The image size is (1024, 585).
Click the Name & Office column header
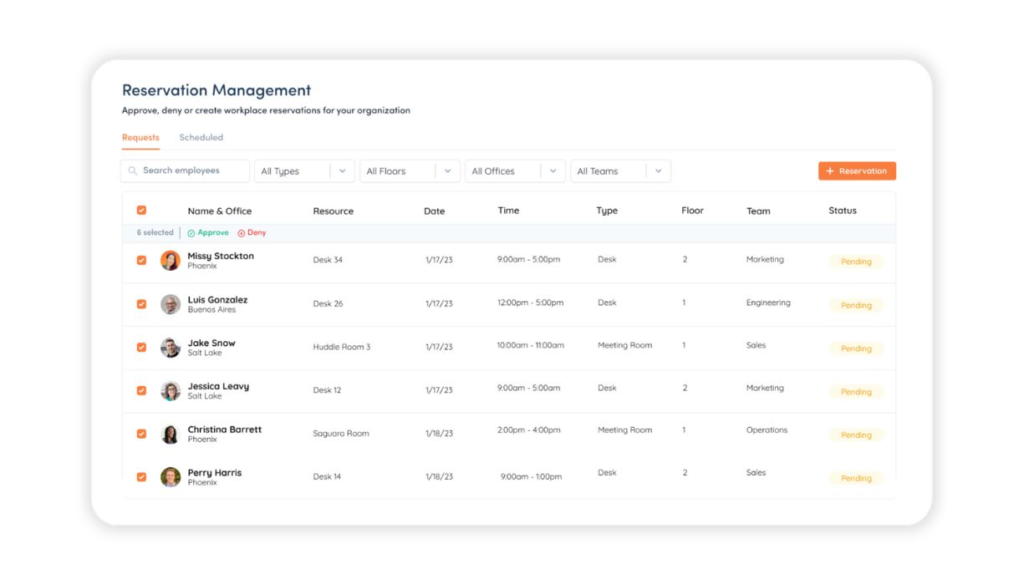point(219,211)
